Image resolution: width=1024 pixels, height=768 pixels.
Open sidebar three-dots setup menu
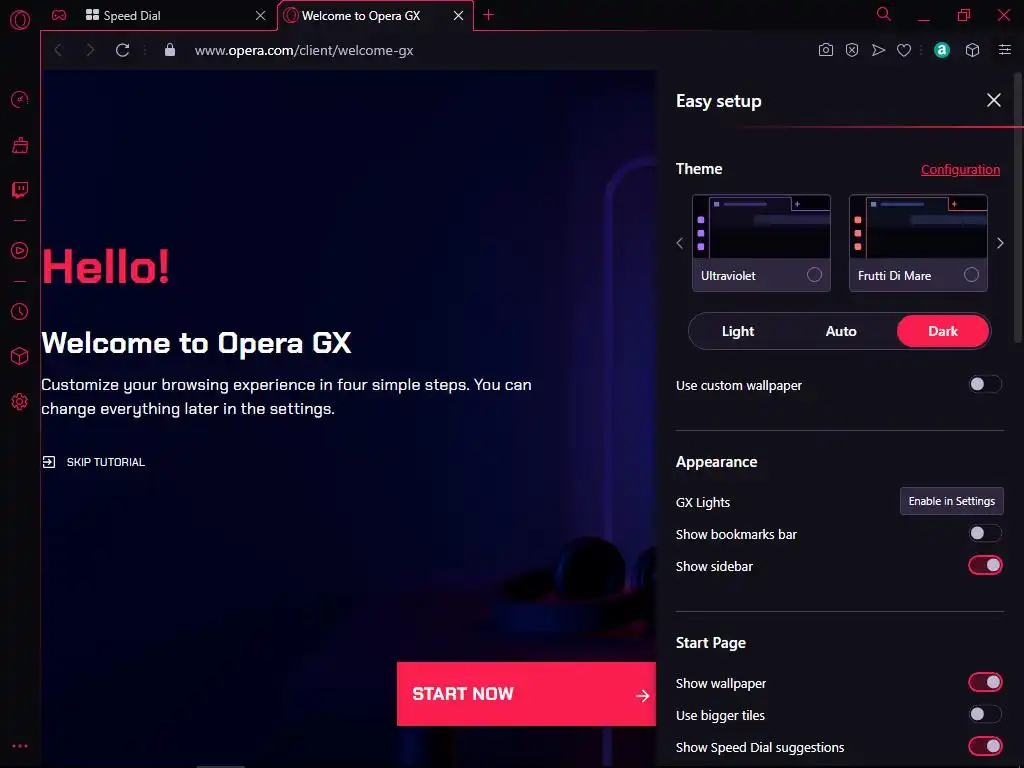(x=20, y=746)
